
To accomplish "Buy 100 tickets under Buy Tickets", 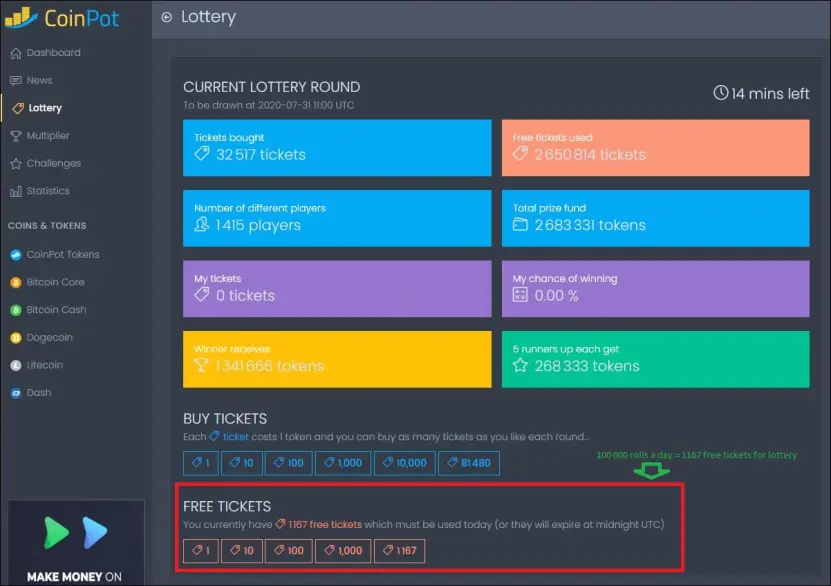I will click(288, 463).
